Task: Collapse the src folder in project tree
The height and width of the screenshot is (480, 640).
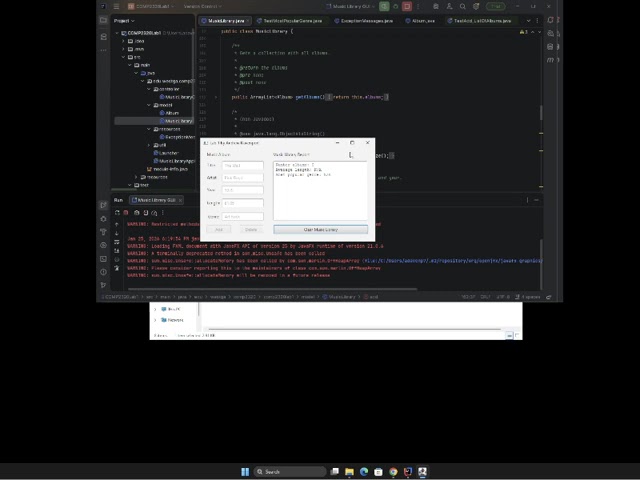Action: point(129,57)
